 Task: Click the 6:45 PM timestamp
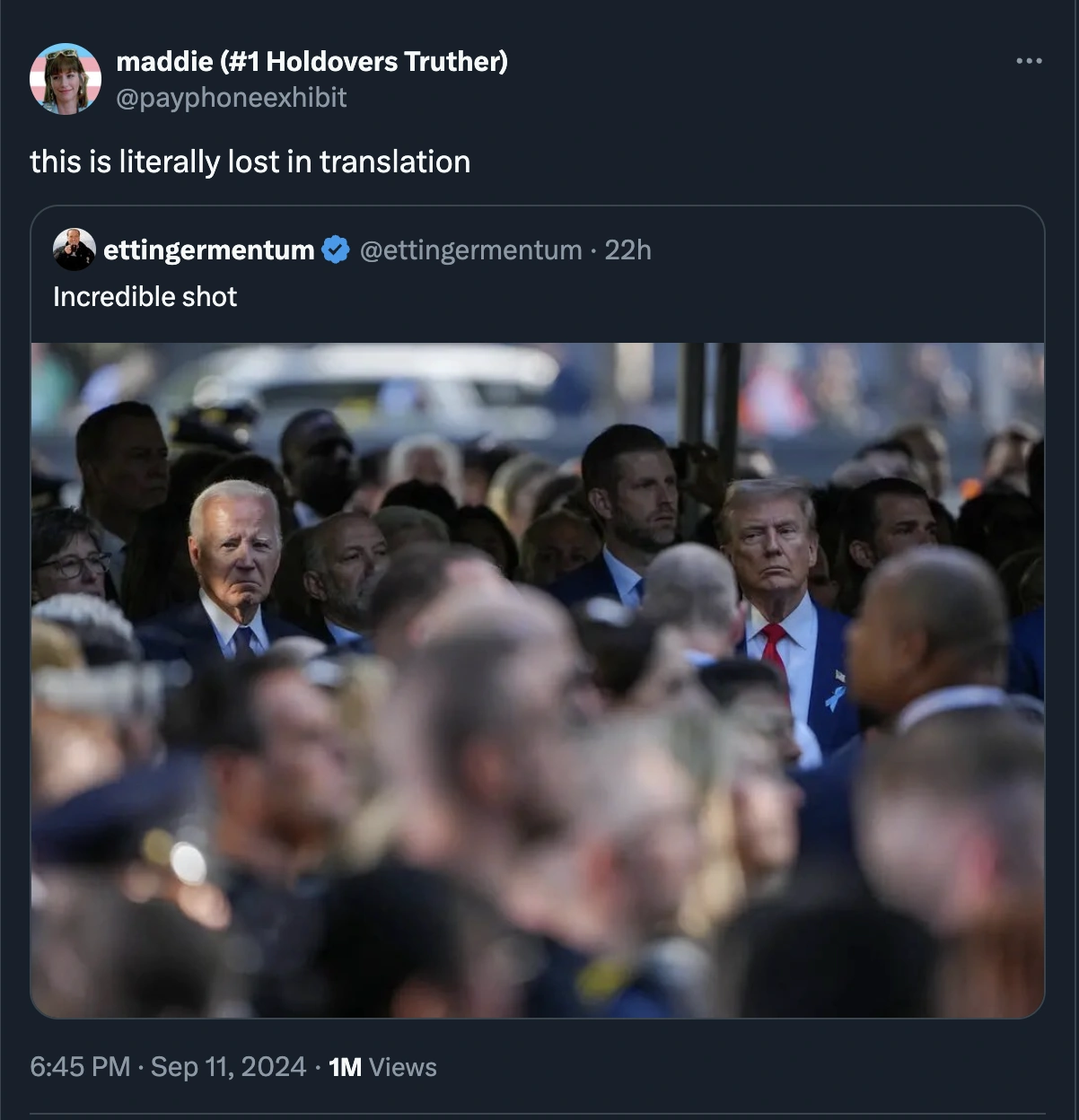(x=80, y=1066)
